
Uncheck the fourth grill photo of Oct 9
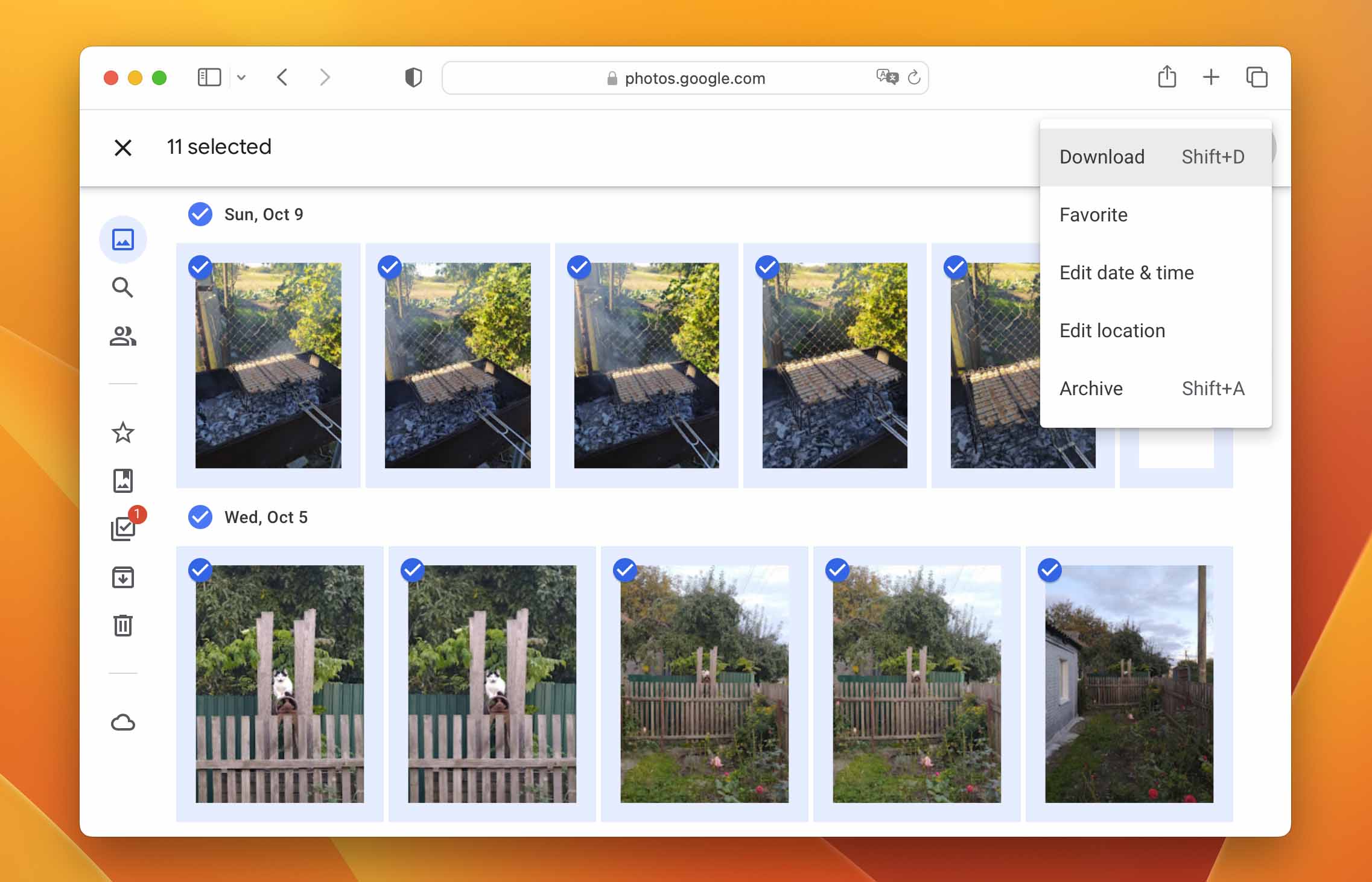[x=767, y=267]
